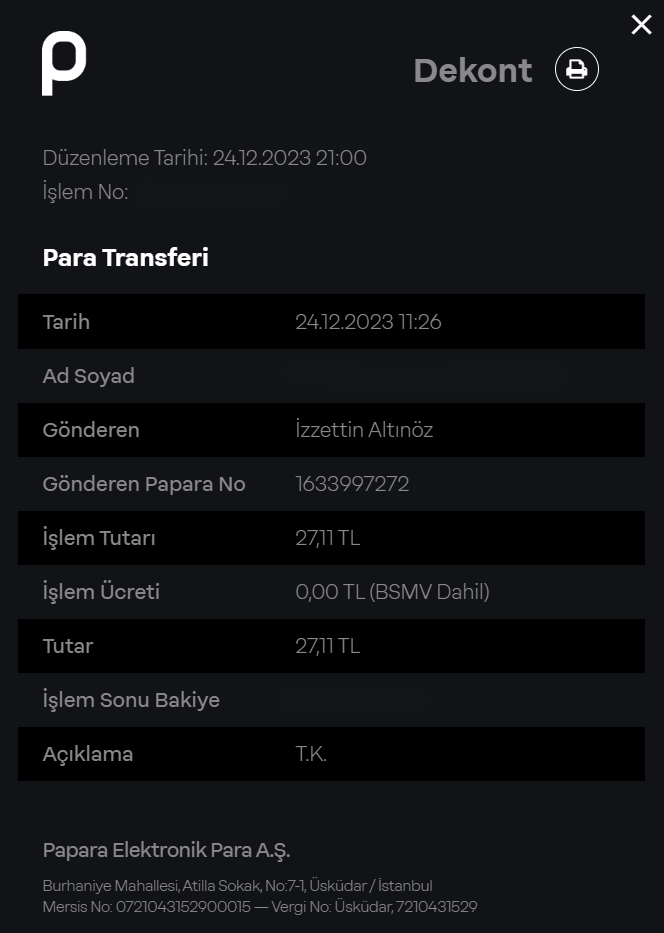This screenshot has width=664, height=933.
Task: Click the İşlem Tutarı label
Action: click(x=98, y=538)
